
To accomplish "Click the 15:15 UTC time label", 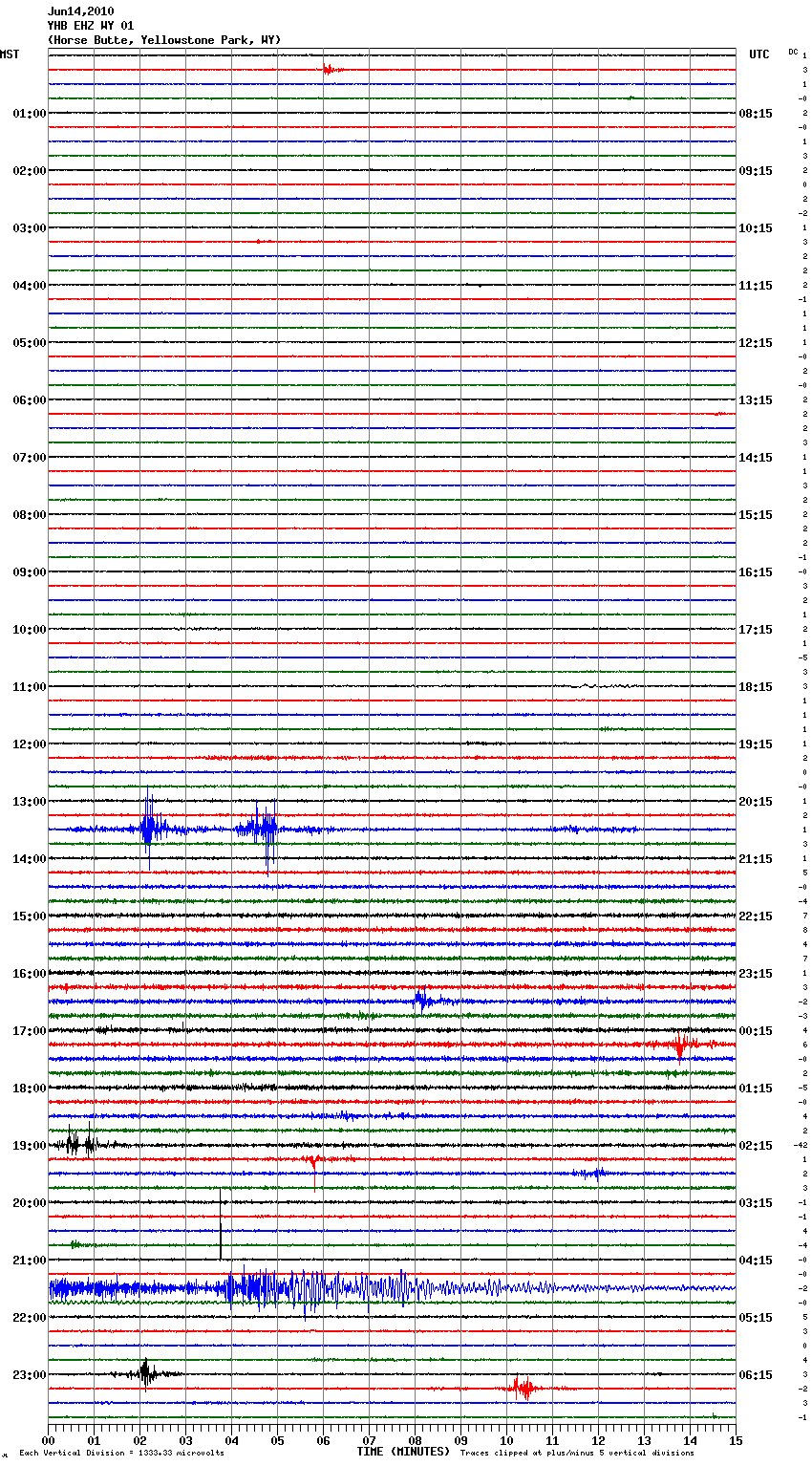I will click(756, 515).
